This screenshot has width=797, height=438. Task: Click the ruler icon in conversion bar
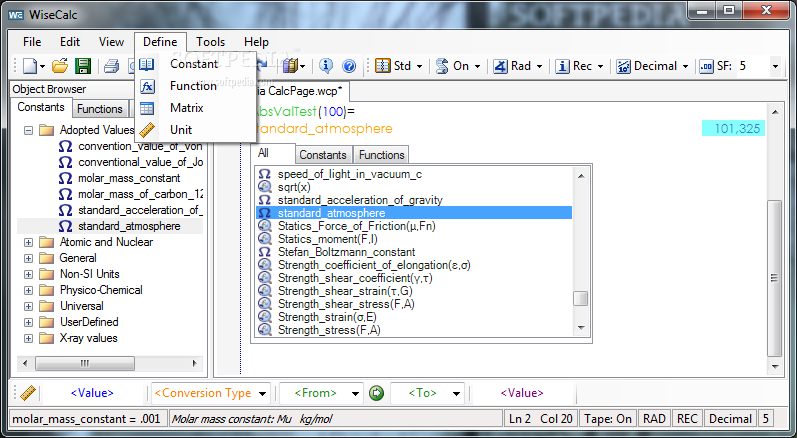tap(27, 393)
